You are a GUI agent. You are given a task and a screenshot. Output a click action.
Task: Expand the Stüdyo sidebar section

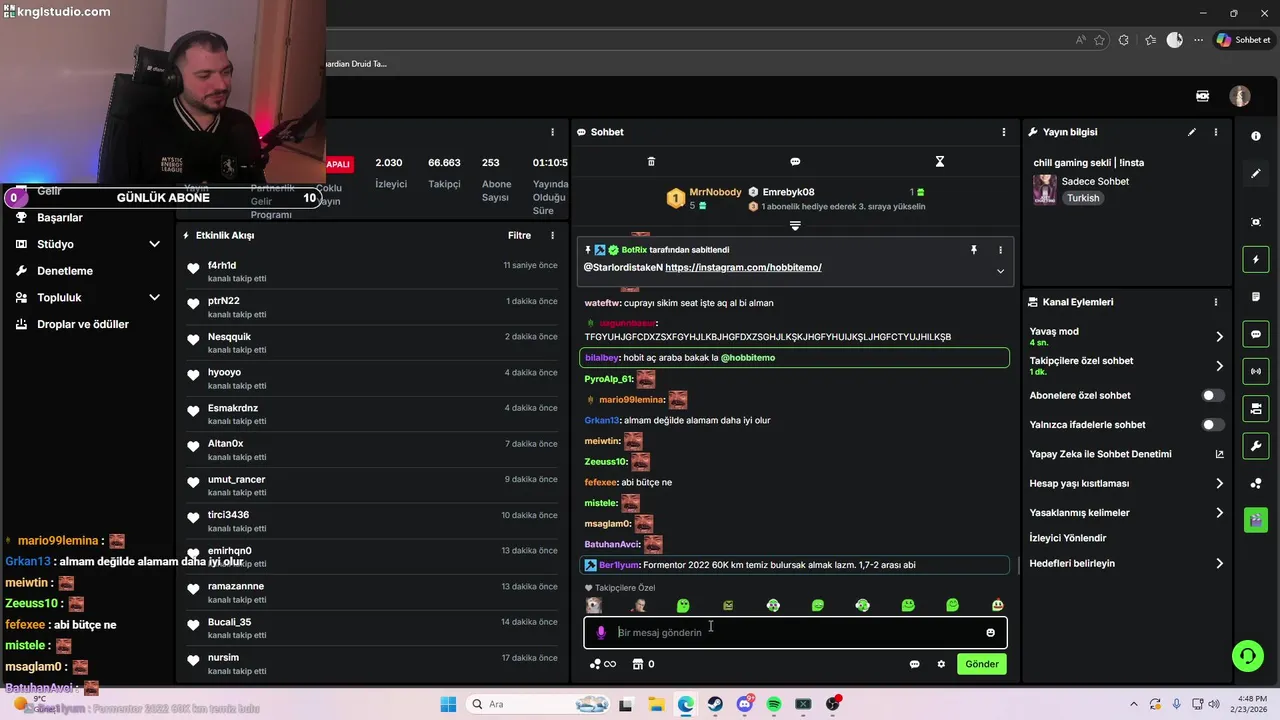(x=154, y=244)
